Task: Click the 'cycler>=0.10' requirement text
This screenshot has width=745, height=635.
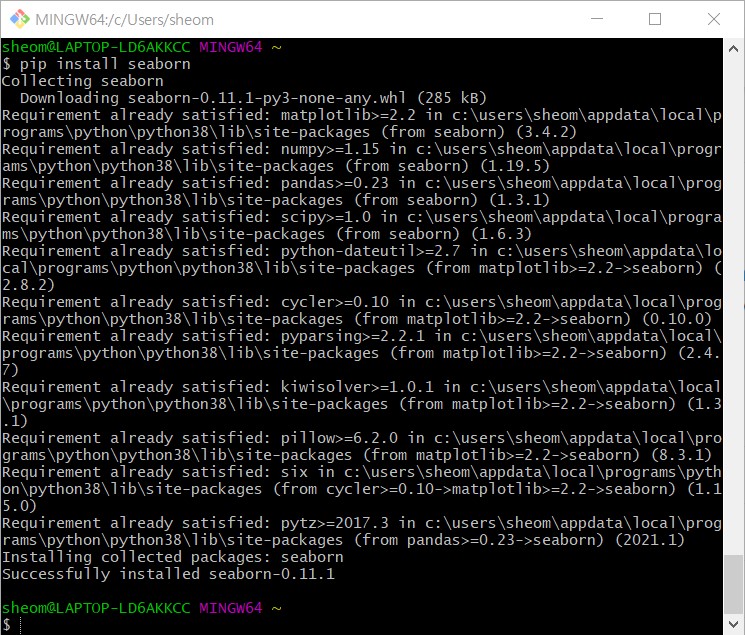Action: click(x=334, y=302)
